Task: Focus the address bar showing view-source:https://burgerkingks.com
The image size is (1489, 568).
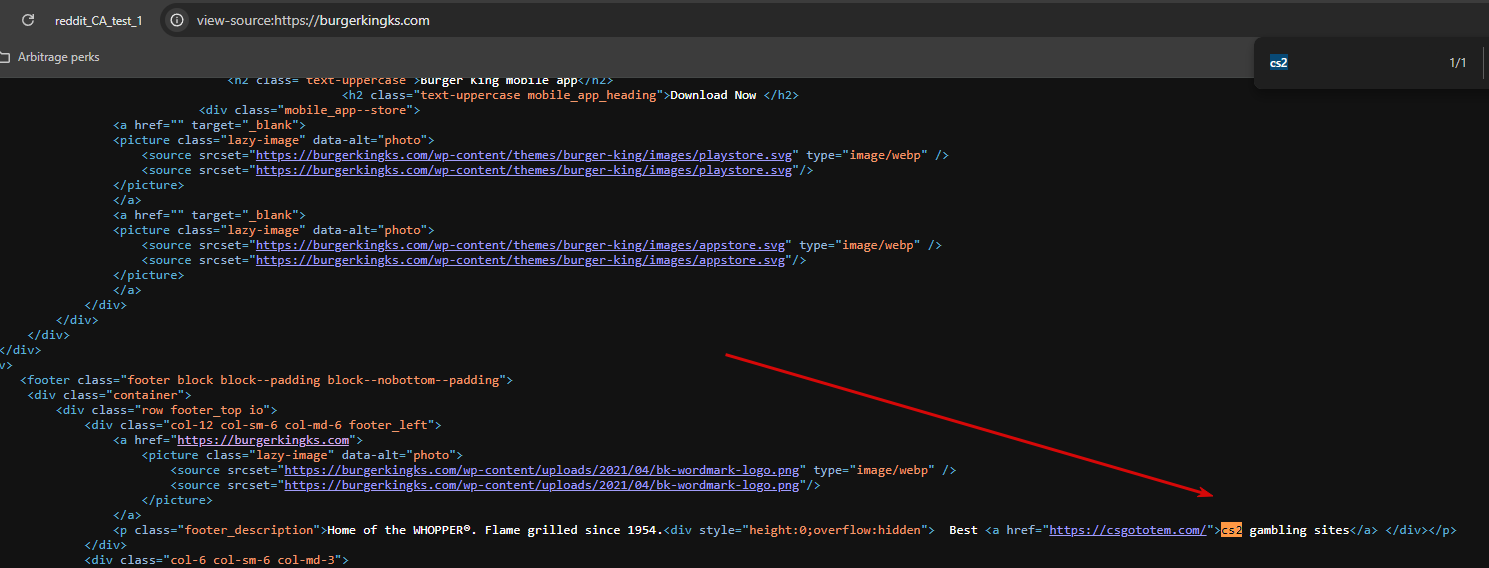Action: [313, 21]
